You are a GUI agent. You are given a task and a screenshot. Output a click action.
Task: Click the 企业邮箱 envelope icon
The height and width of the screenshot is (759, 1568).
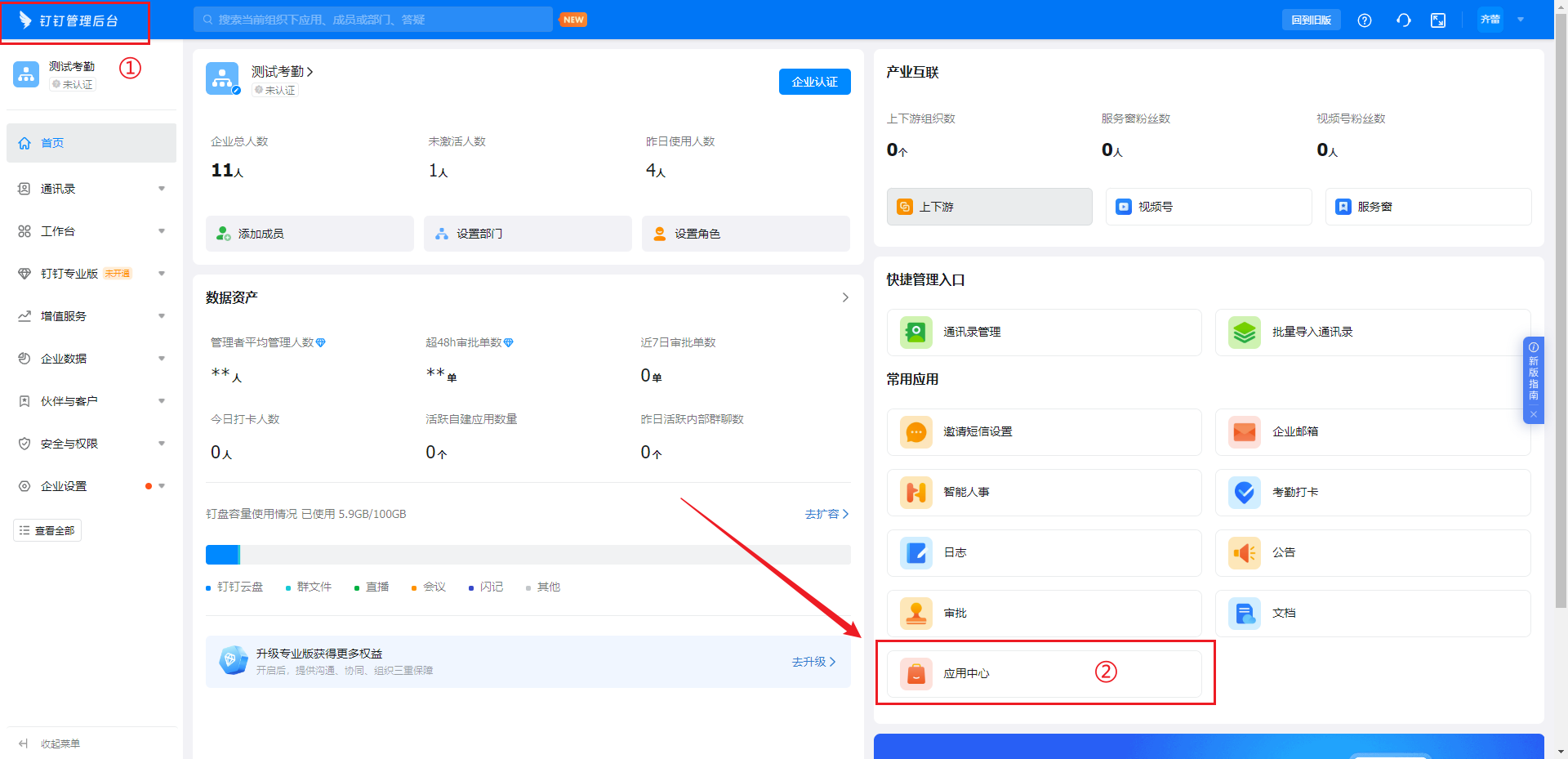point(1245,432)
